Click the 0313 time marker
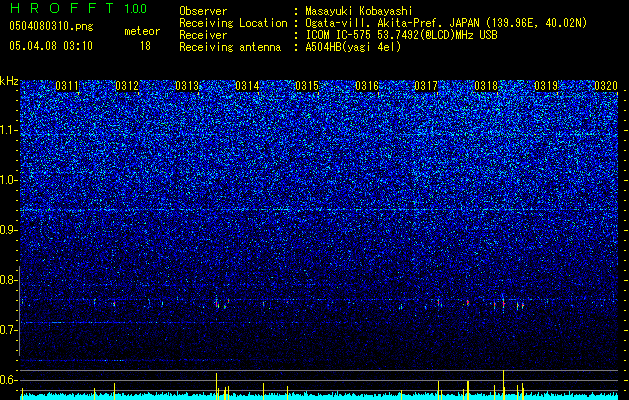 (187, 86)
